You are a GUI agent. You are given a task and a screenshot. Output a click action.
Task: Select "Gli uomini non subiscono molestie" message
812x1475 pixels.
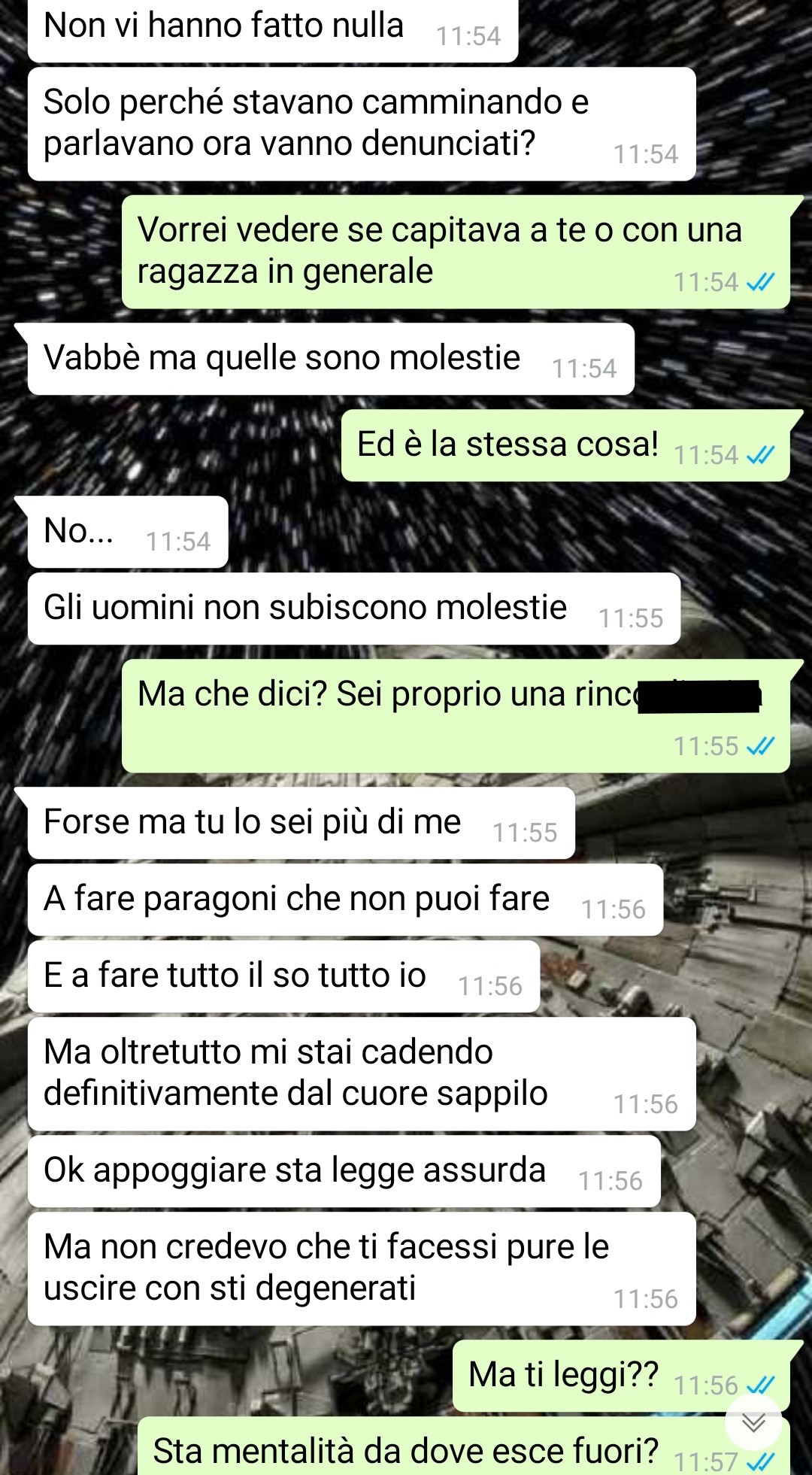pos(354,609)
